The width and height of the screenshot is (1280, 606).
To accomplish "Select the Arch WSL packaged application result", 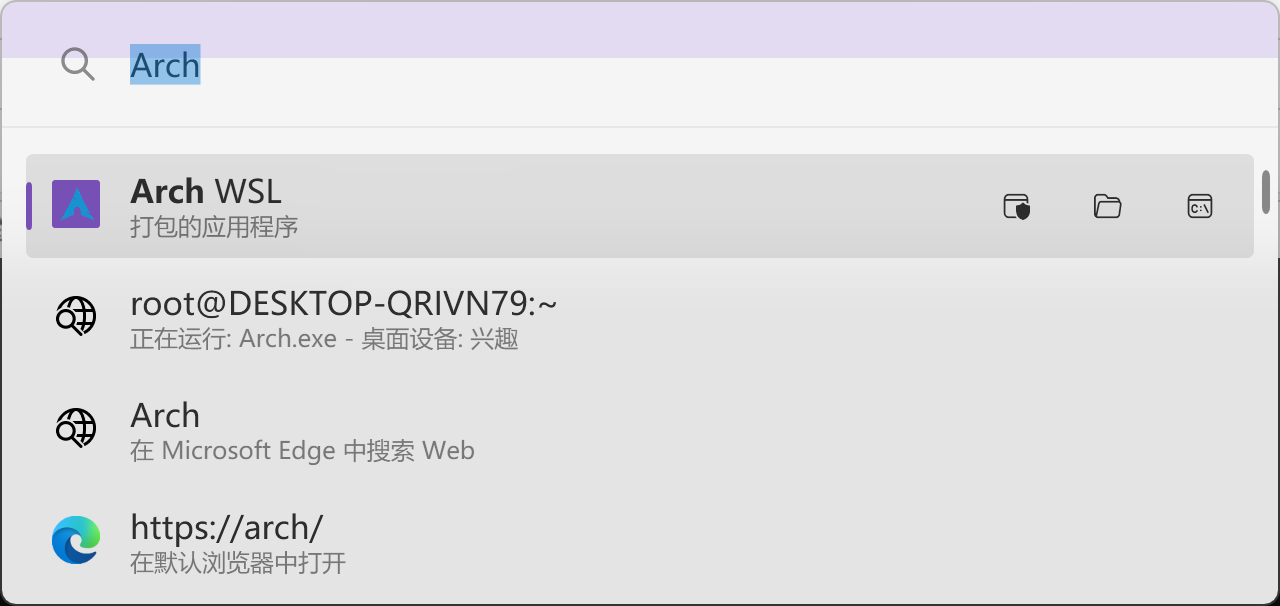I will [640, 206].
